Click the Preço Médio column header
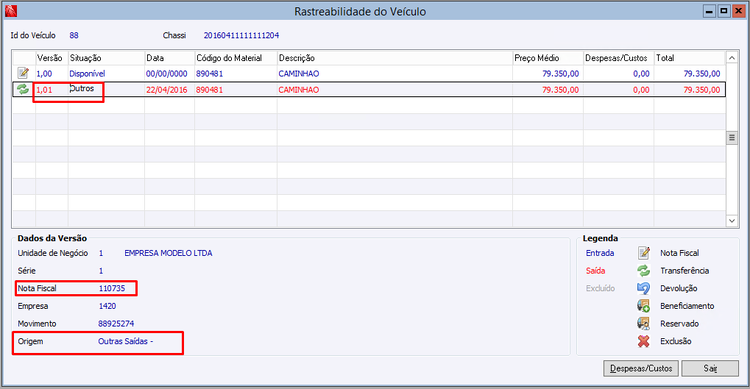 click(548, 58)
